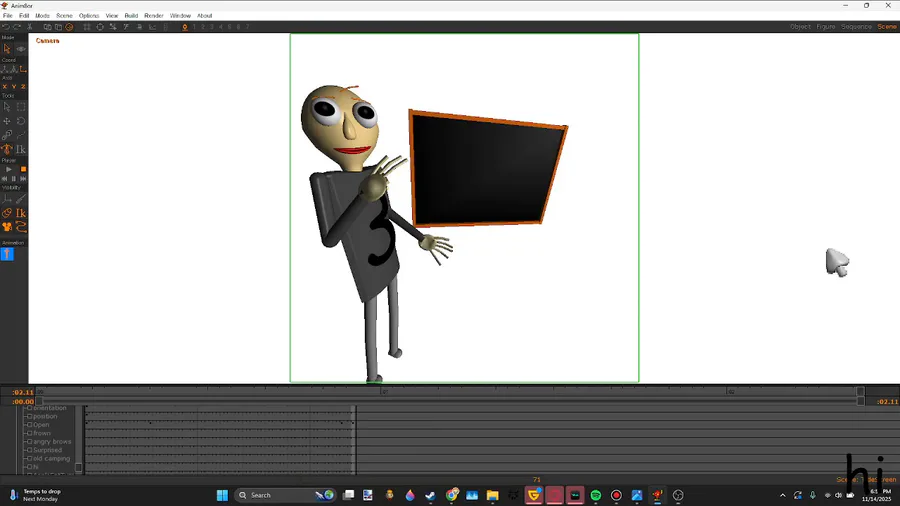The width and height of the screenshot is (900, 506).
Task: Click the orange camera location marker icon
Action: [185, 27]
